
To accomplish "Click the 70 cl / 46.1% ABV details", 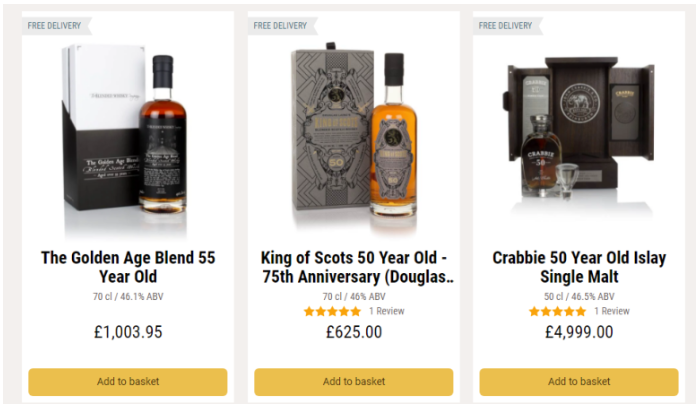I will point(128,296).
